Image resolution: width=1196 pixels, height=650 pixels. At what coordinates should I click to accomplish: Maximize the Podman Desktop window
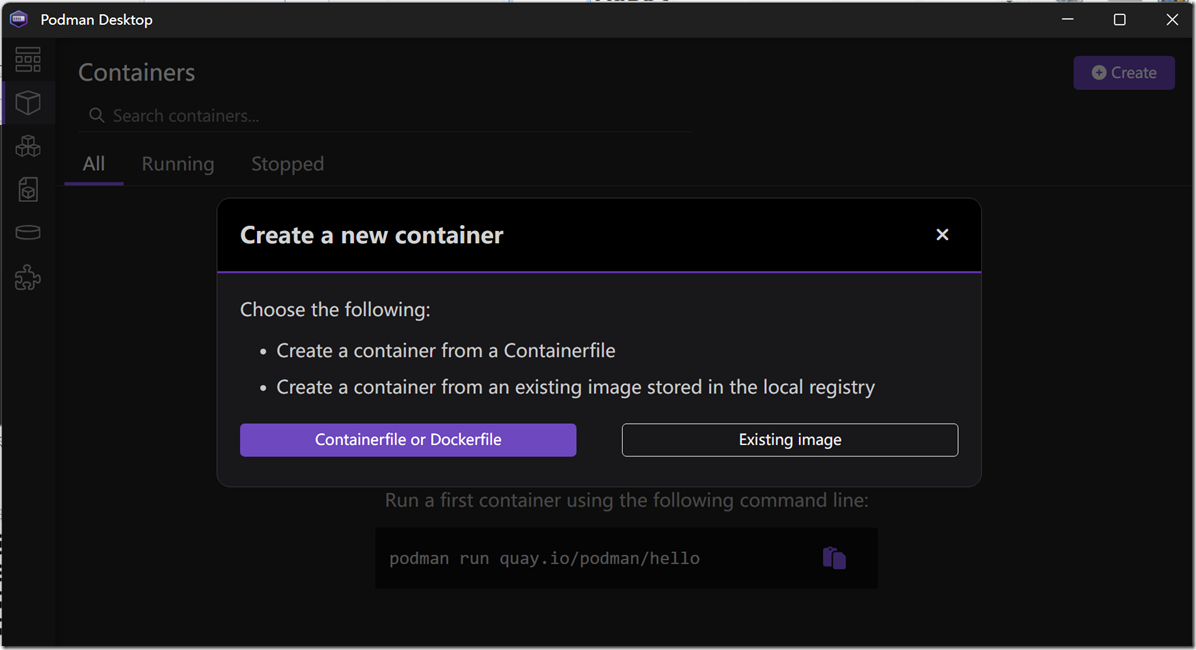click(x=1119, y=20)
